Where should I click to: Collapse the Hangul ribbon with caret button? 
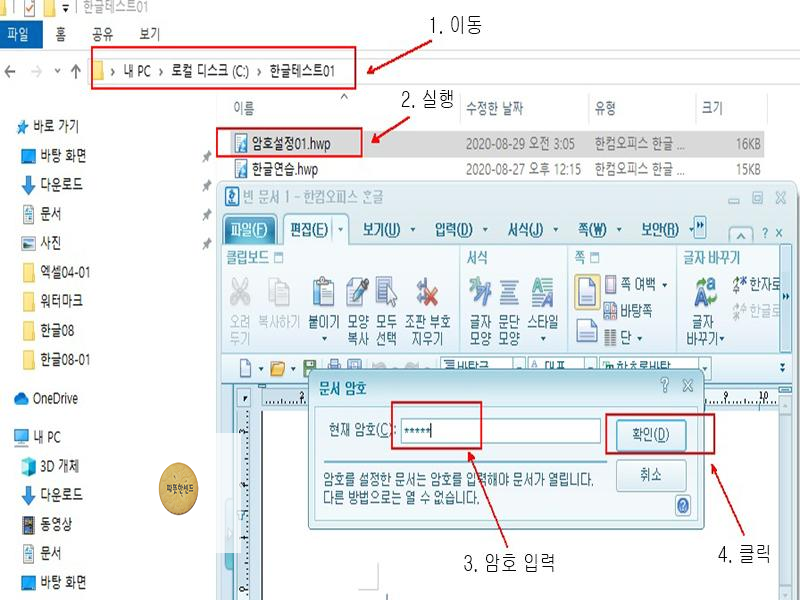point(741,235)
